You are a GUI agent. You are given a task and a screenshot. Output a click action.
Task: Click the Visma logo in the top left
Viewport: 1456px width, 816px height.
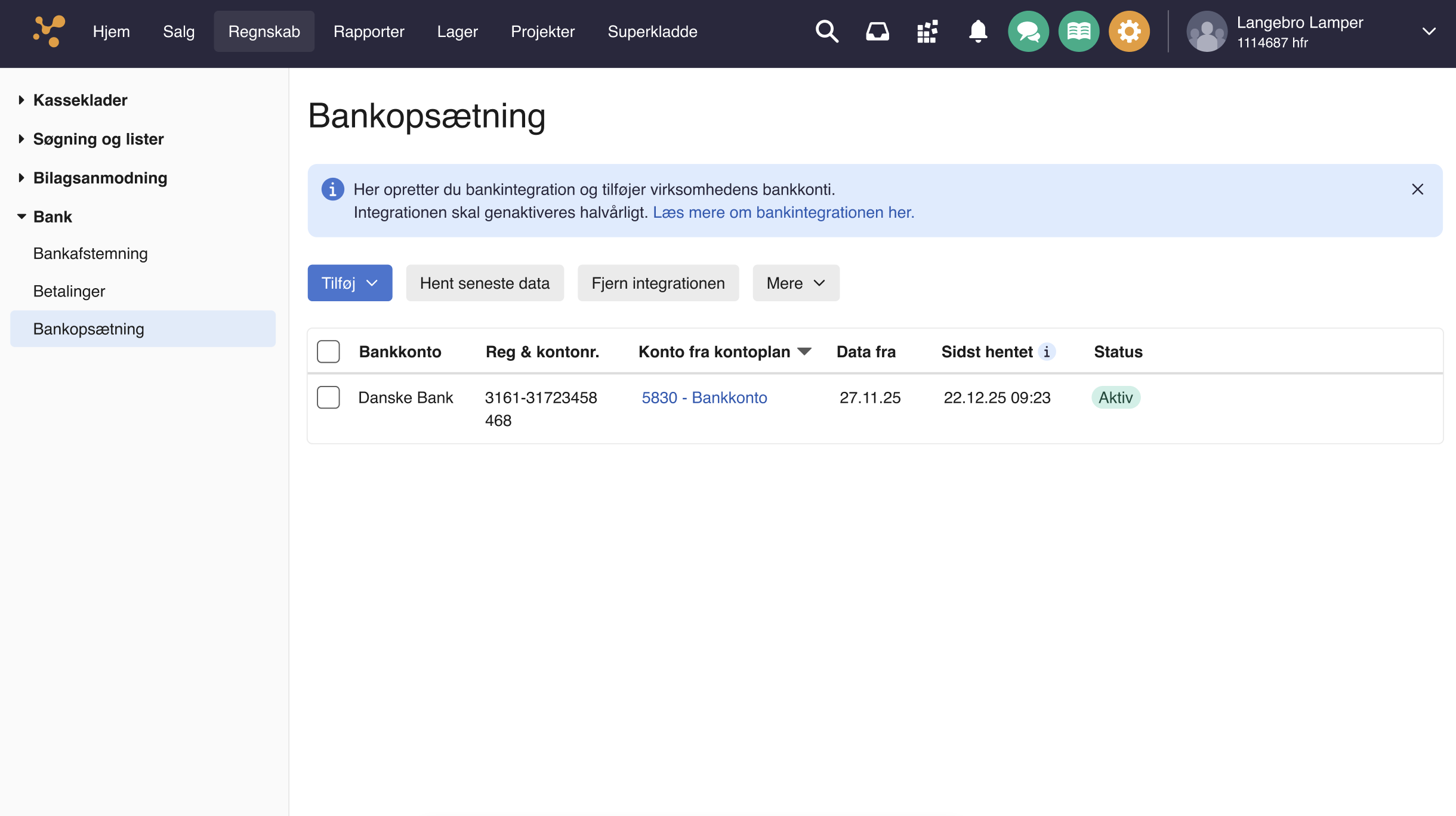click(x=48, y=31)
